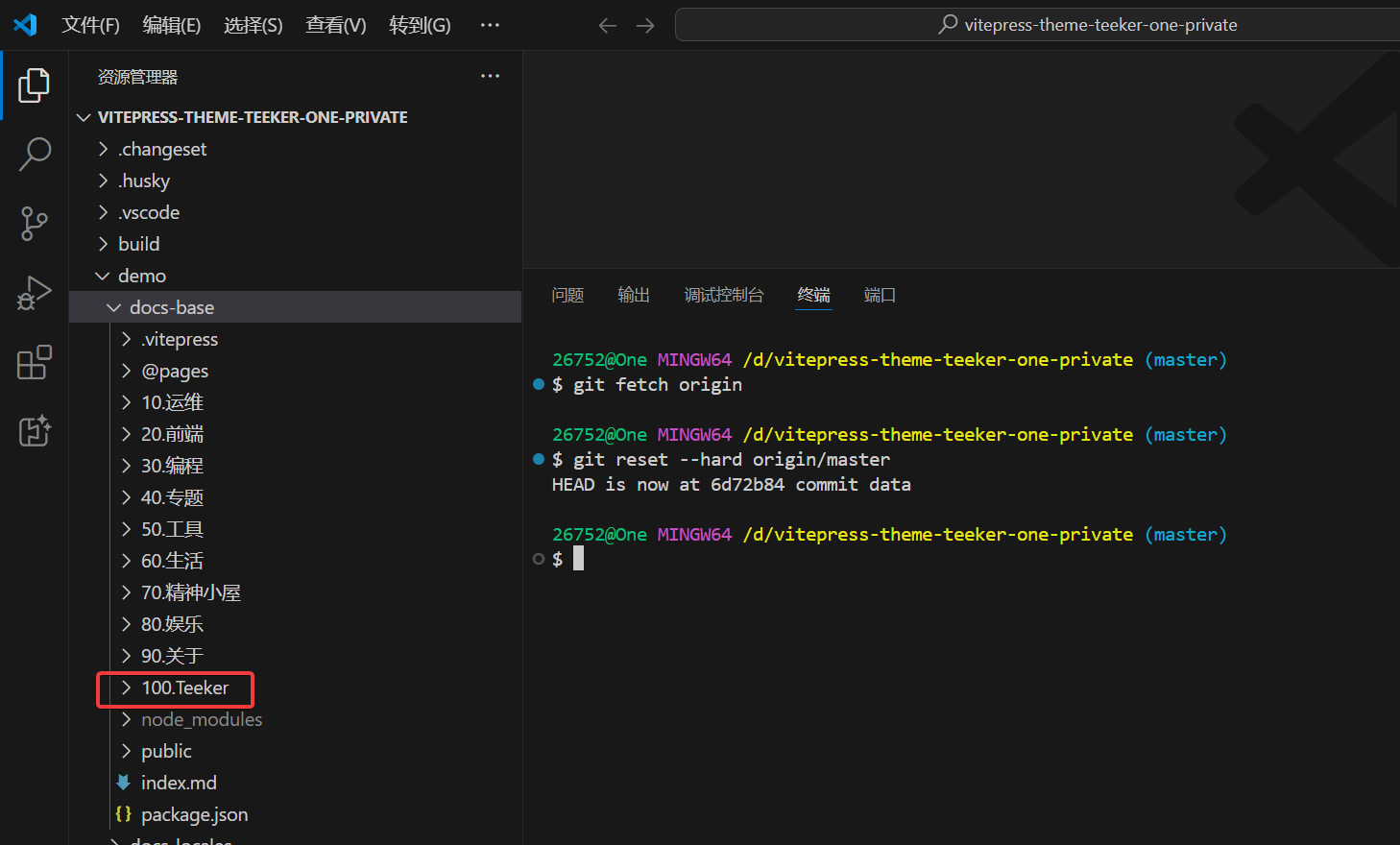Select the 终端 panel tab
Image resolution: width=1400 pixels, height=845 pixels.
(x=814, y=295)
